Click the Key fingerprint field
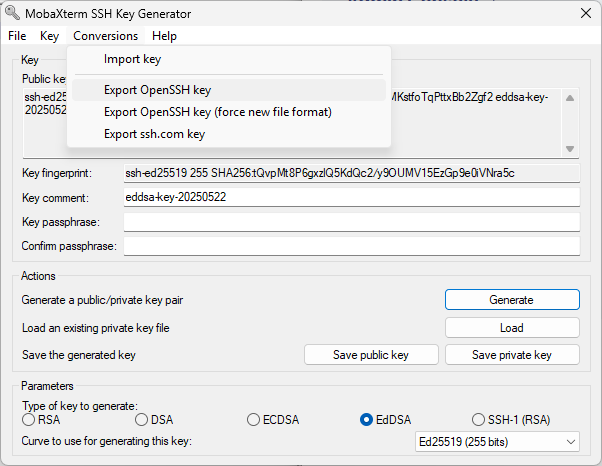This screenshot has width=602, height=466. (352, 173)
